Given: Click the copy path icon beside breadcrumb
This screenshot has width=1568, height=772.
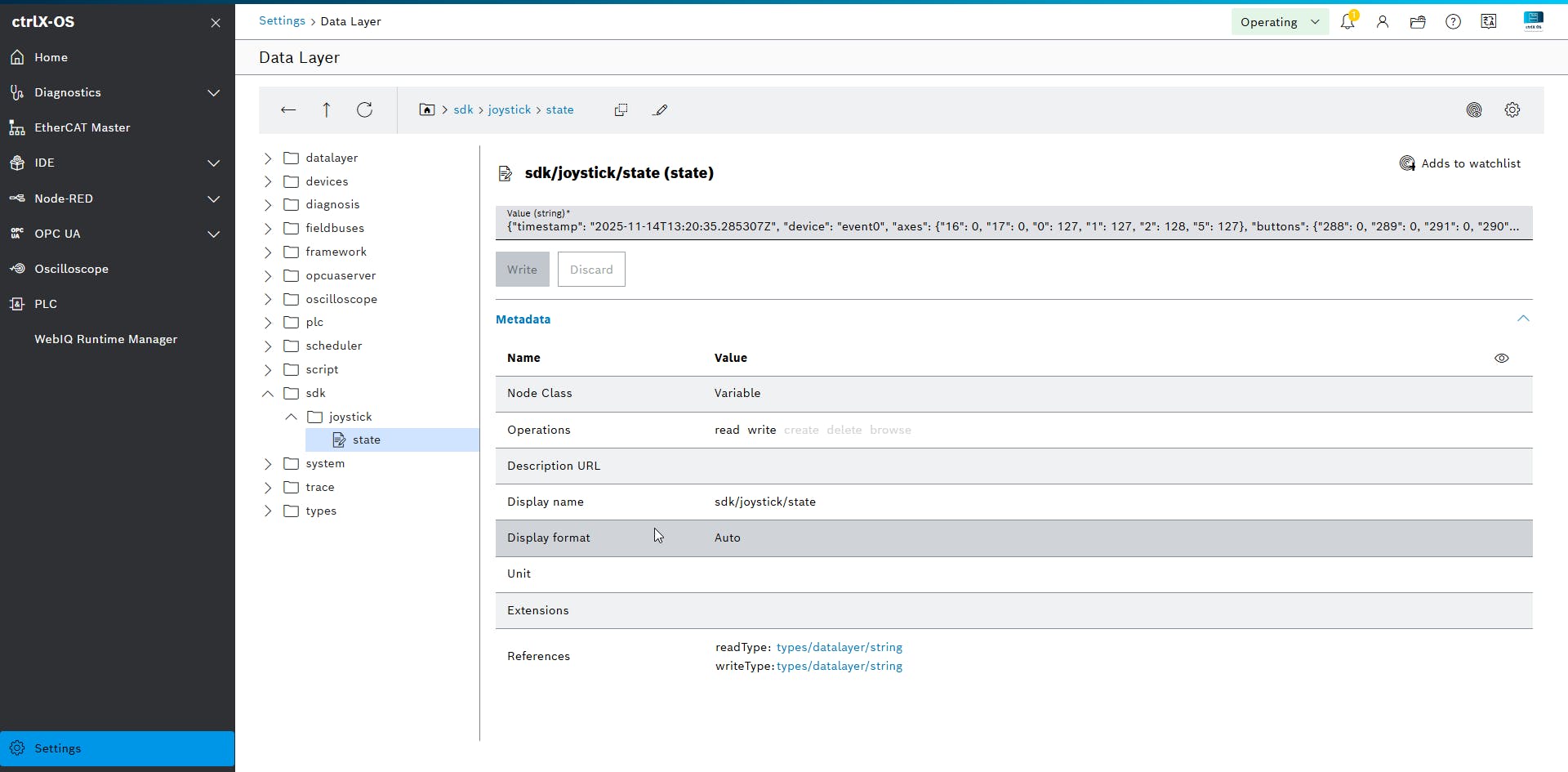Looking at the screenshot, I should click(x=621, y=109).
